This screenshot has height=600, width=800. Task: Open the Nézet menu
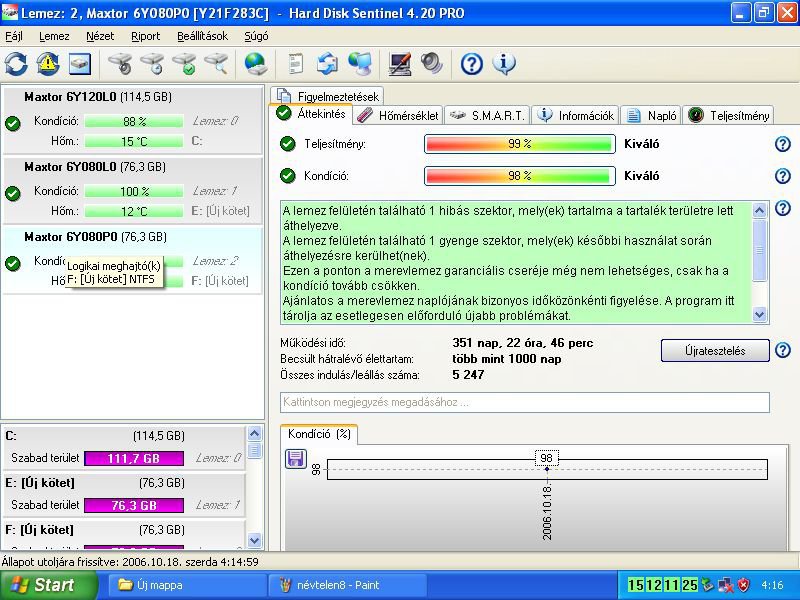point(100,36)
